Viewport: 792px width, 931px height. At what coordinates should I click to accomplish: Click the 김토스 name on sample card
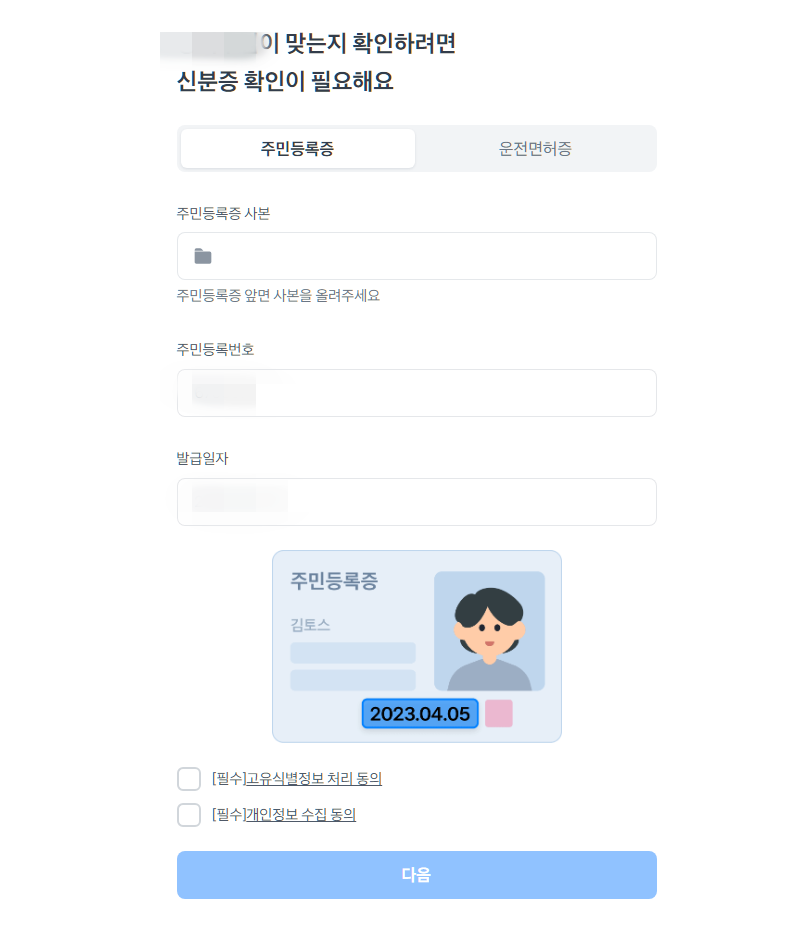tap(310, 625)
